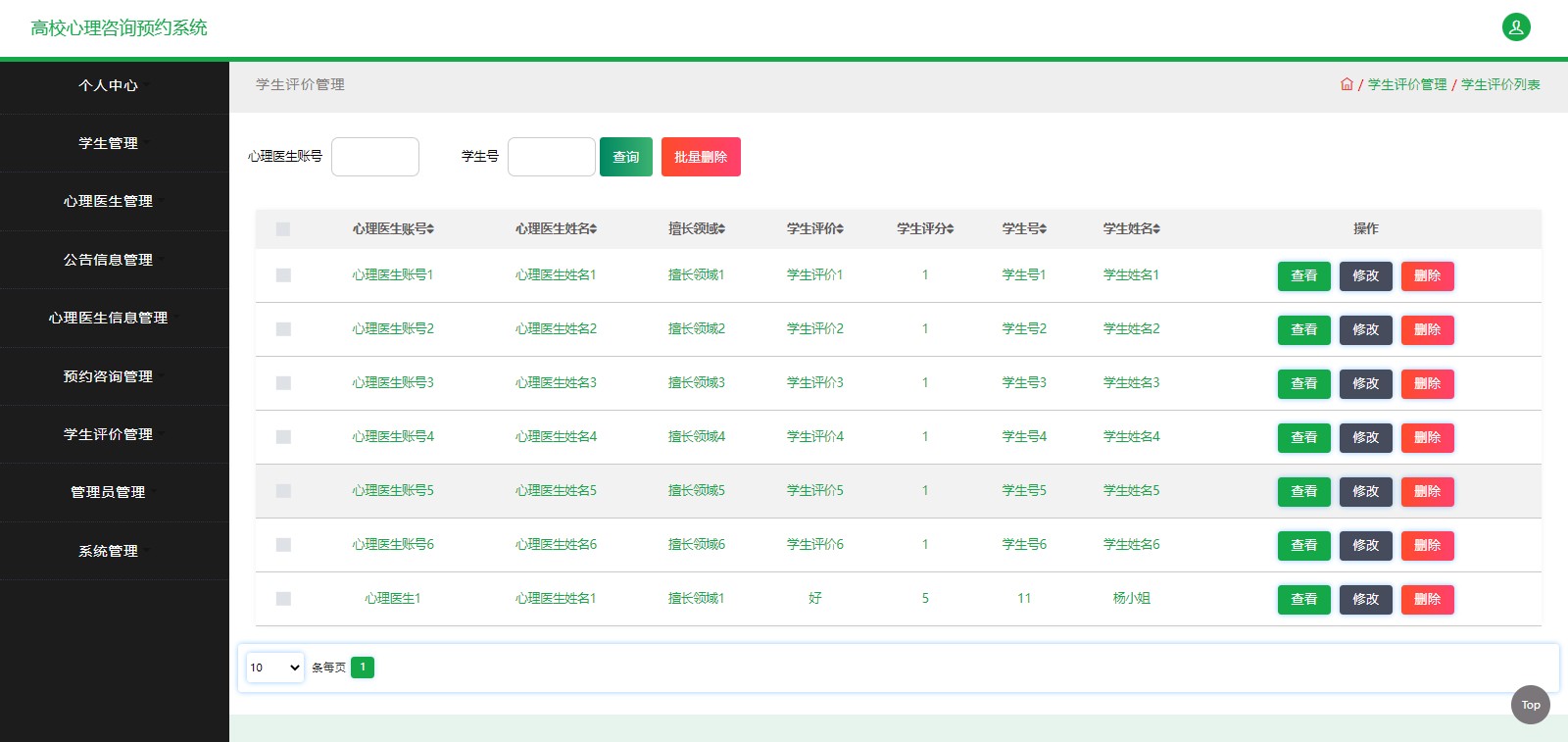The image size is (1568, 742).
Task: Open 预约咨询管理 in the sidebar
Action: click(x=108, y=376)
